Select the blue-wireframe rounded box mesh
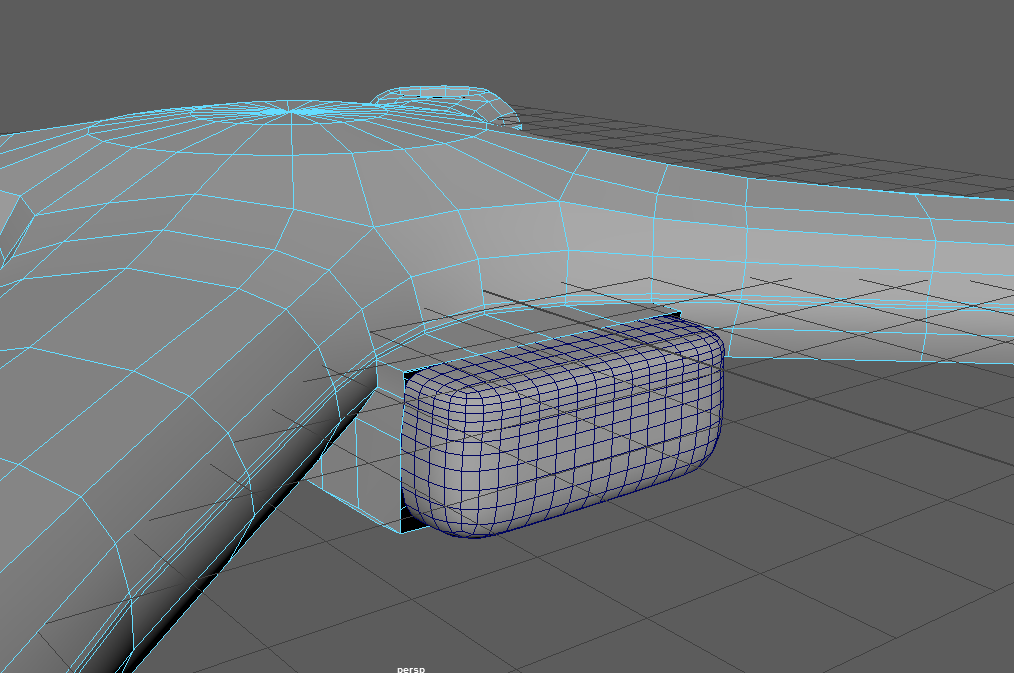Screen dimensions: 1014x673 click(560, 430)
